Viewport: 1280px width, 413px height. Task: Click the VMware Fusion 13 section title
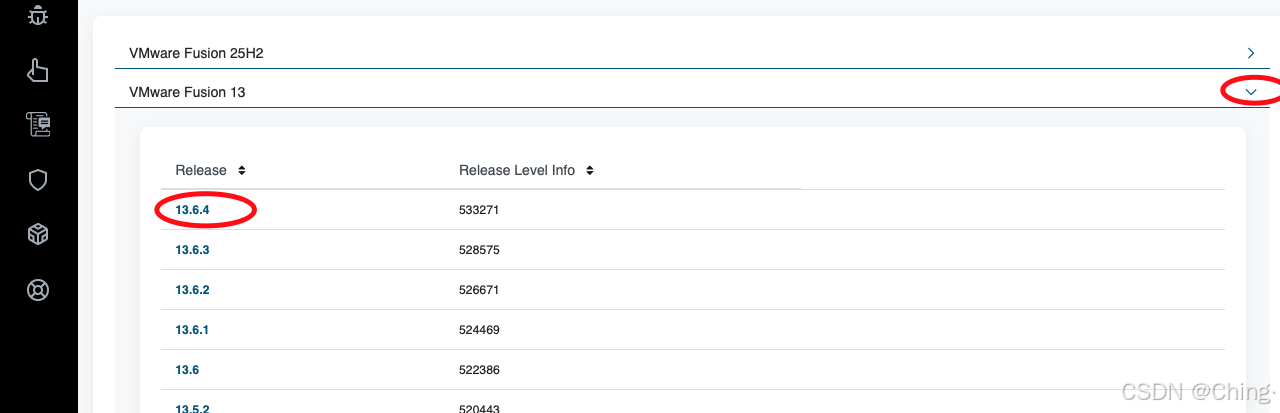click(187, 92)
